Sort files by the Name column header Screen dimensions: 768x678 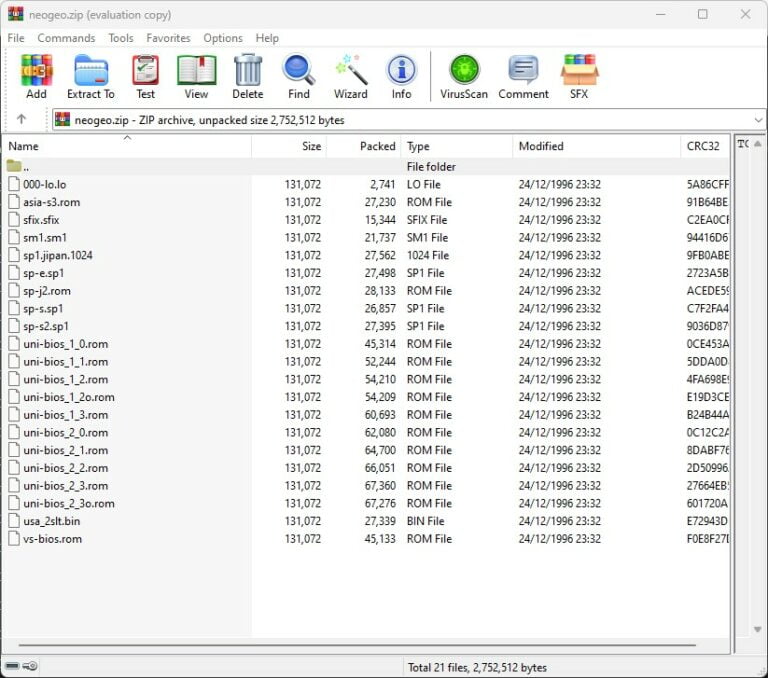point(24,146)
